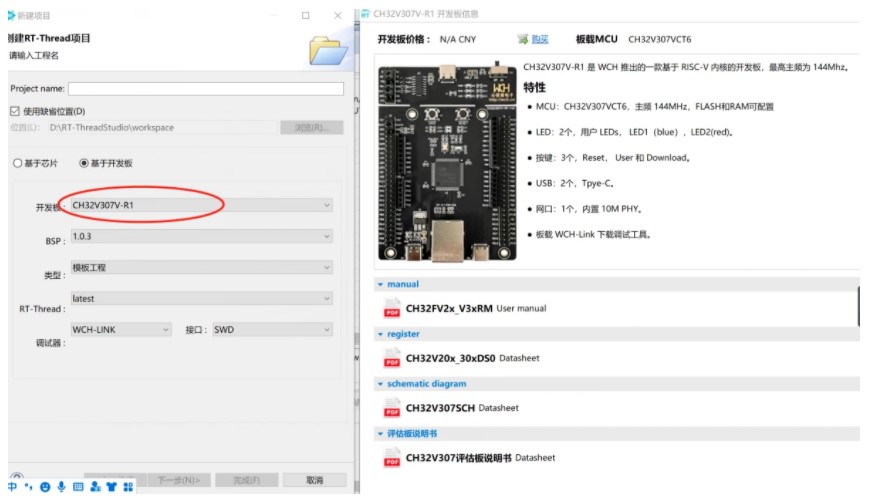The image size is (869, 500).
Task: Collapse the schematic diagram section
Action: 380,384
